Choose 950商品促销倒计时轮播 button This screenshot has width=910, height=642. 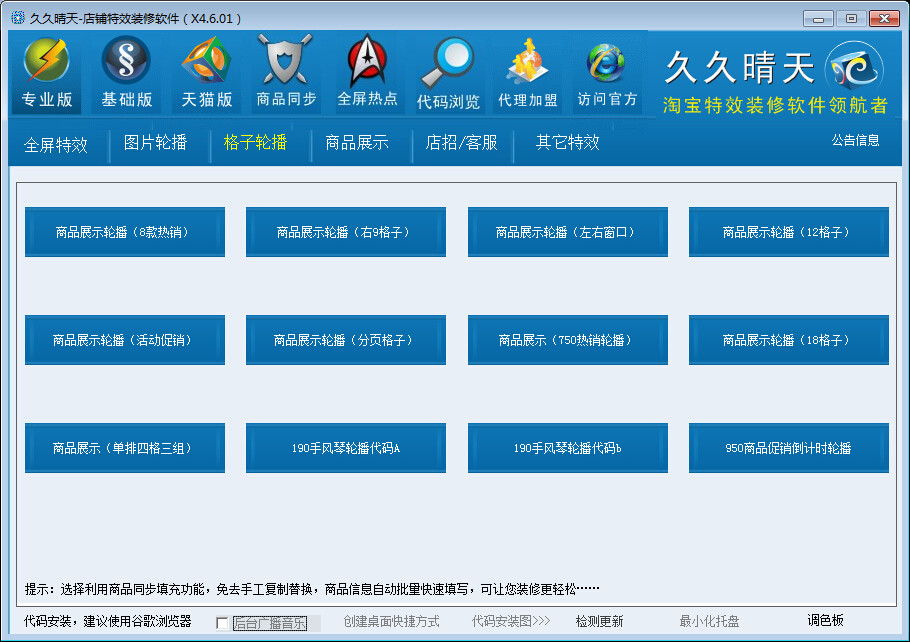788,448
